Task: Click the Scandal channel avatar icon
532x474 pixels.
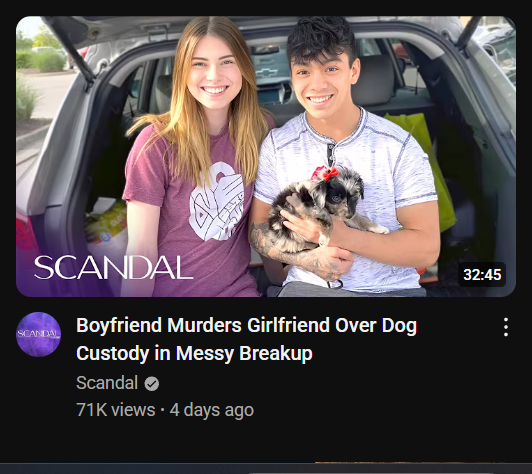Action: (38, 334)
